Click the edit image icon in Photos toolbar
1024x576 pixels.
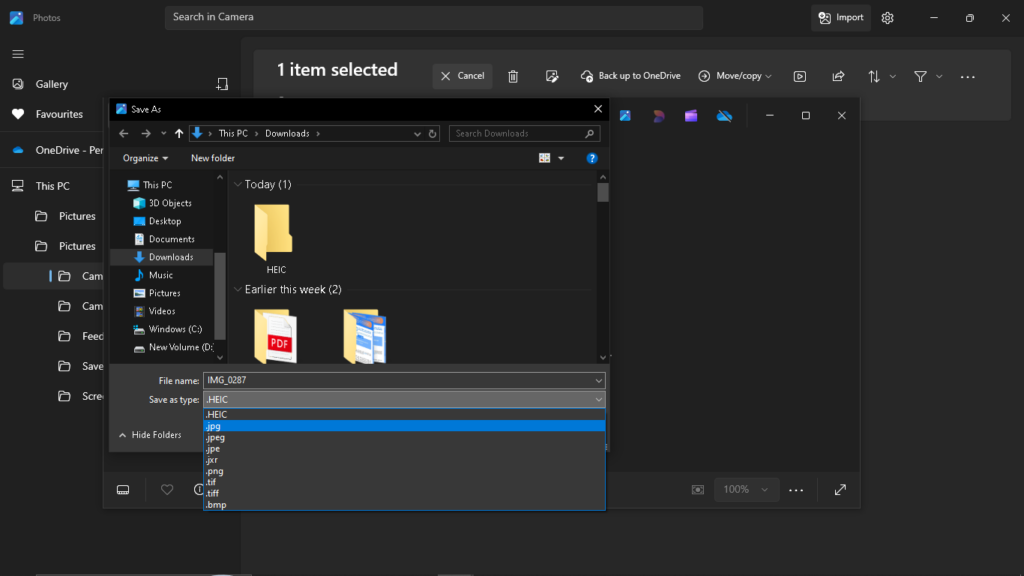(x=551, y=76)
